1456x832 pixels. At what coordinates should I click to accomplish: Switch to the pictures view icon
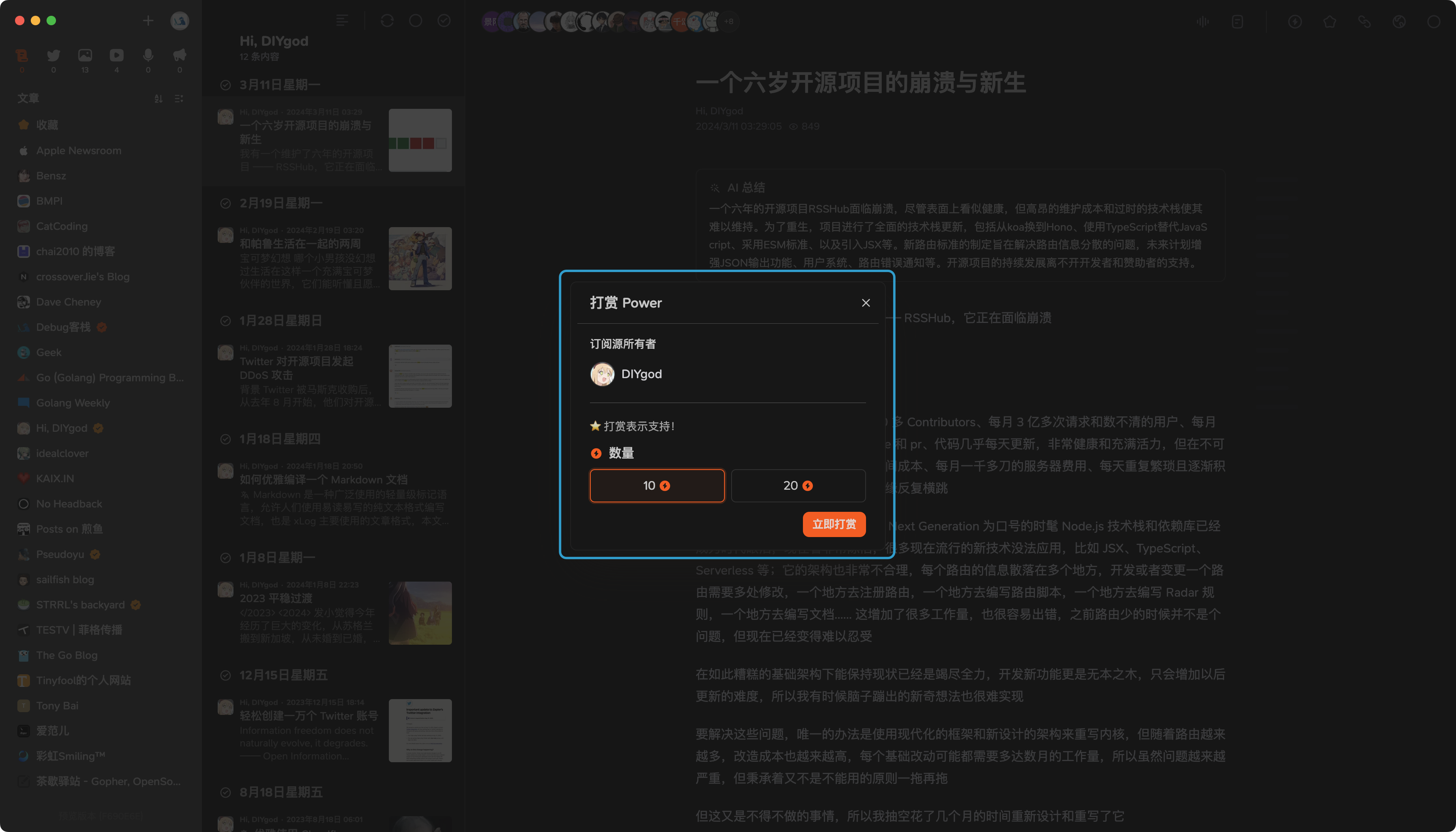[x=84, y=56]
